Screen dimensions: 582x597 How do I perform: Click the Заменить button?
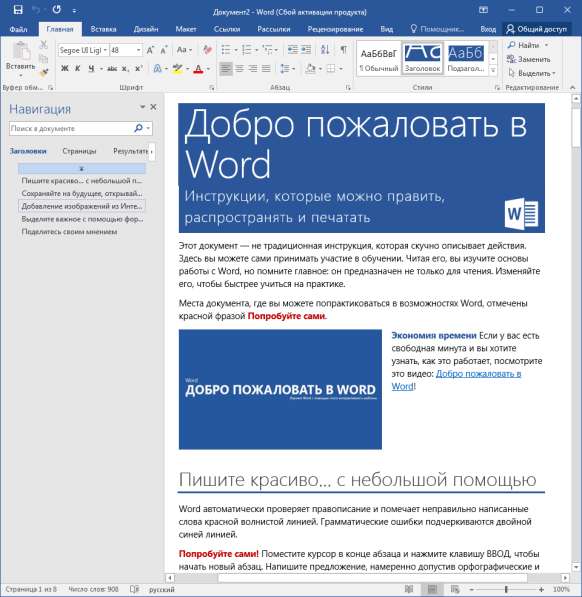coord(529,59)
